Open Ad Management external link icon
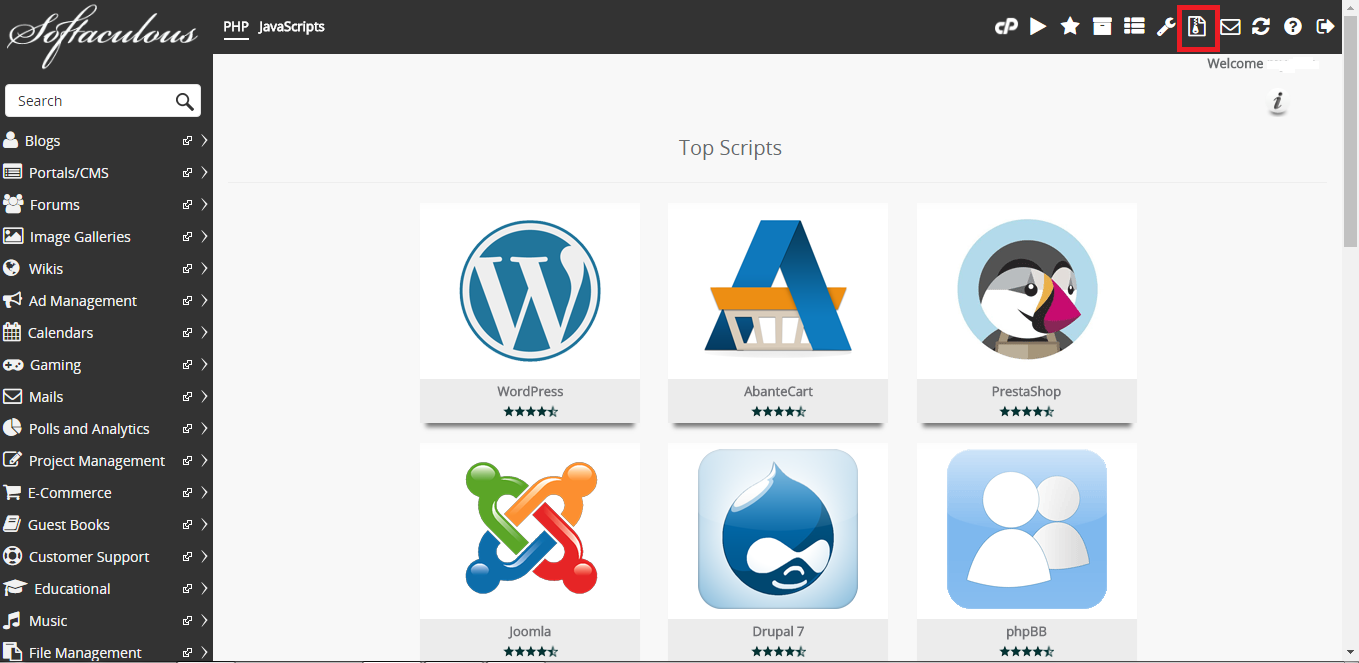The width and height of the screenshot is (1359, 663). (187, 301)
